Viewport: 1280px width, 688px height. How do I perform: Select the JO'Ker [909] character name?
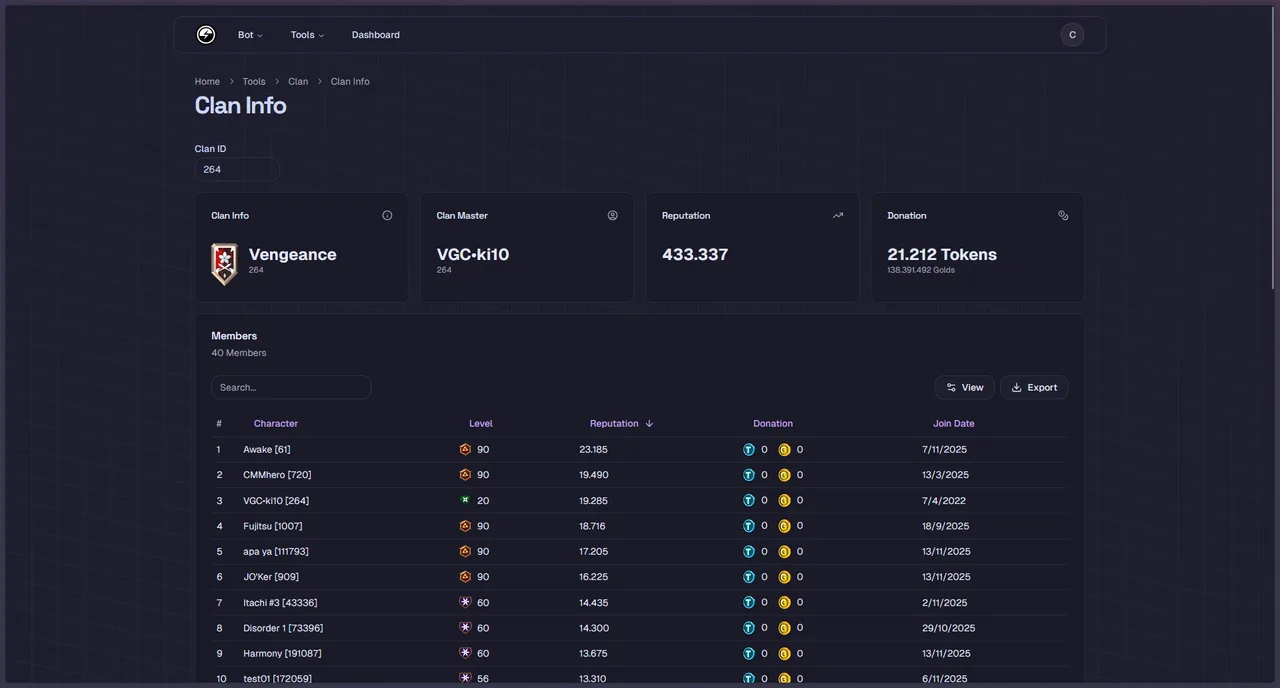coord(271,577)
